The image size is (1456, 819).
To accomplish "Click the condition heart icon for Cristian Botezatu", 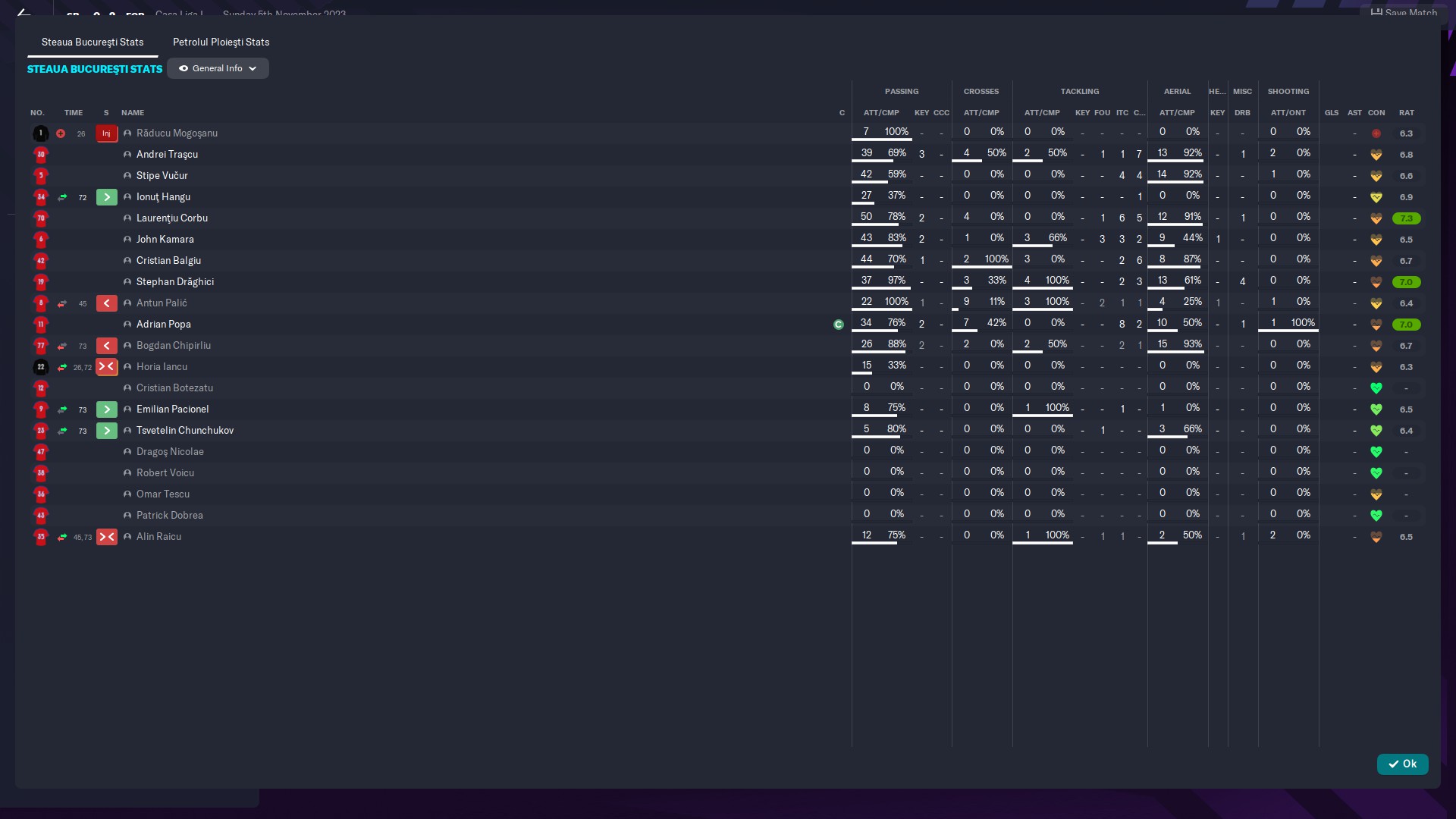I will 1376,388.
